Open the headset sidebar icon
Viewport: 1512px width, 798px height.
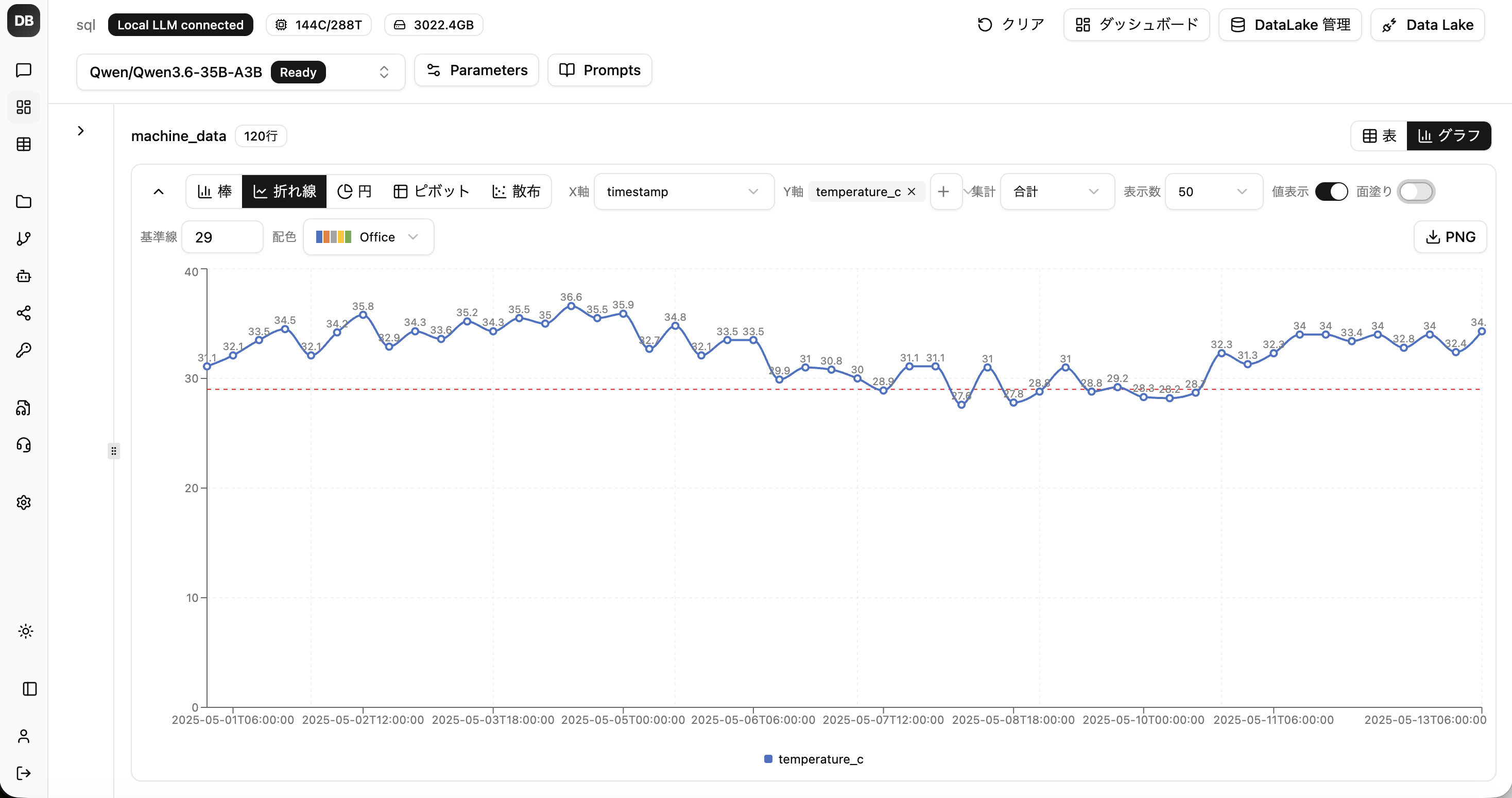point(24,445)
